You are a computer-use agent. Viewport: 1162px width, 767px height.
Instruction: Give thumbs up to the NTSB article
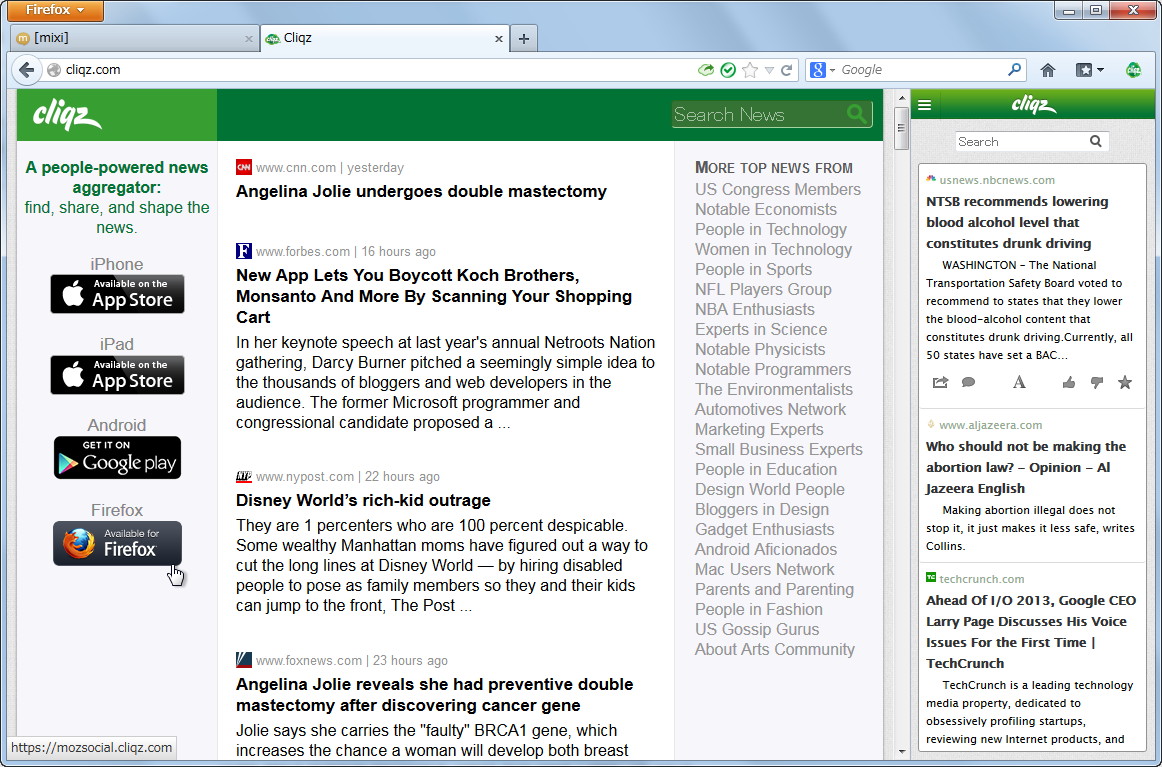(1069, 382)
